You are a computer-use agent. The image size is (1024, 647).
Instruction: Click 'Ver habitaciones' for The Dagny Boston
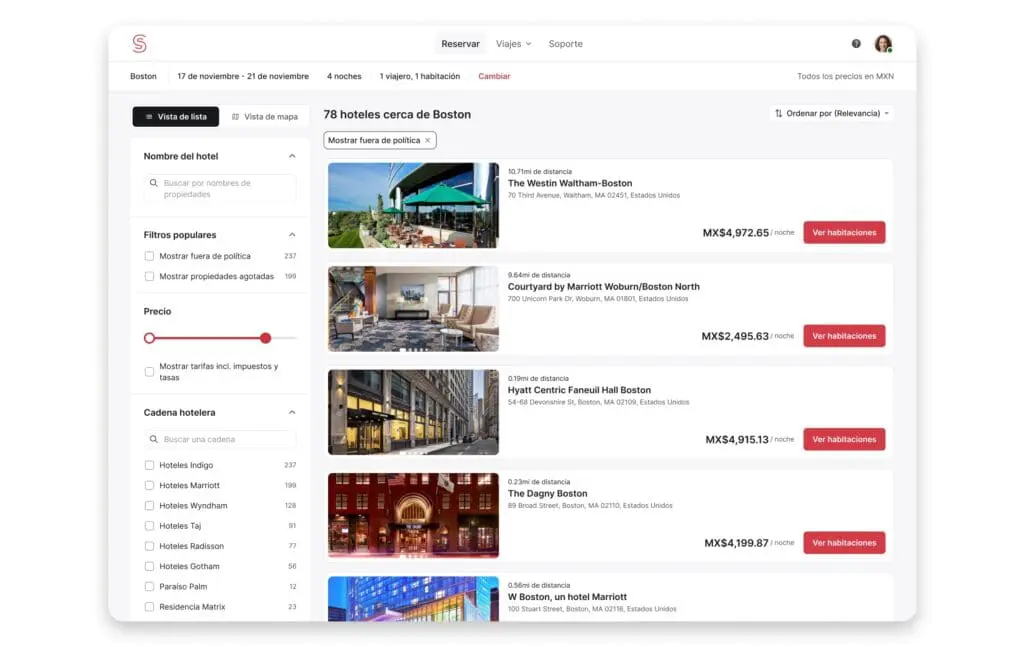click(x=844, y=543)
